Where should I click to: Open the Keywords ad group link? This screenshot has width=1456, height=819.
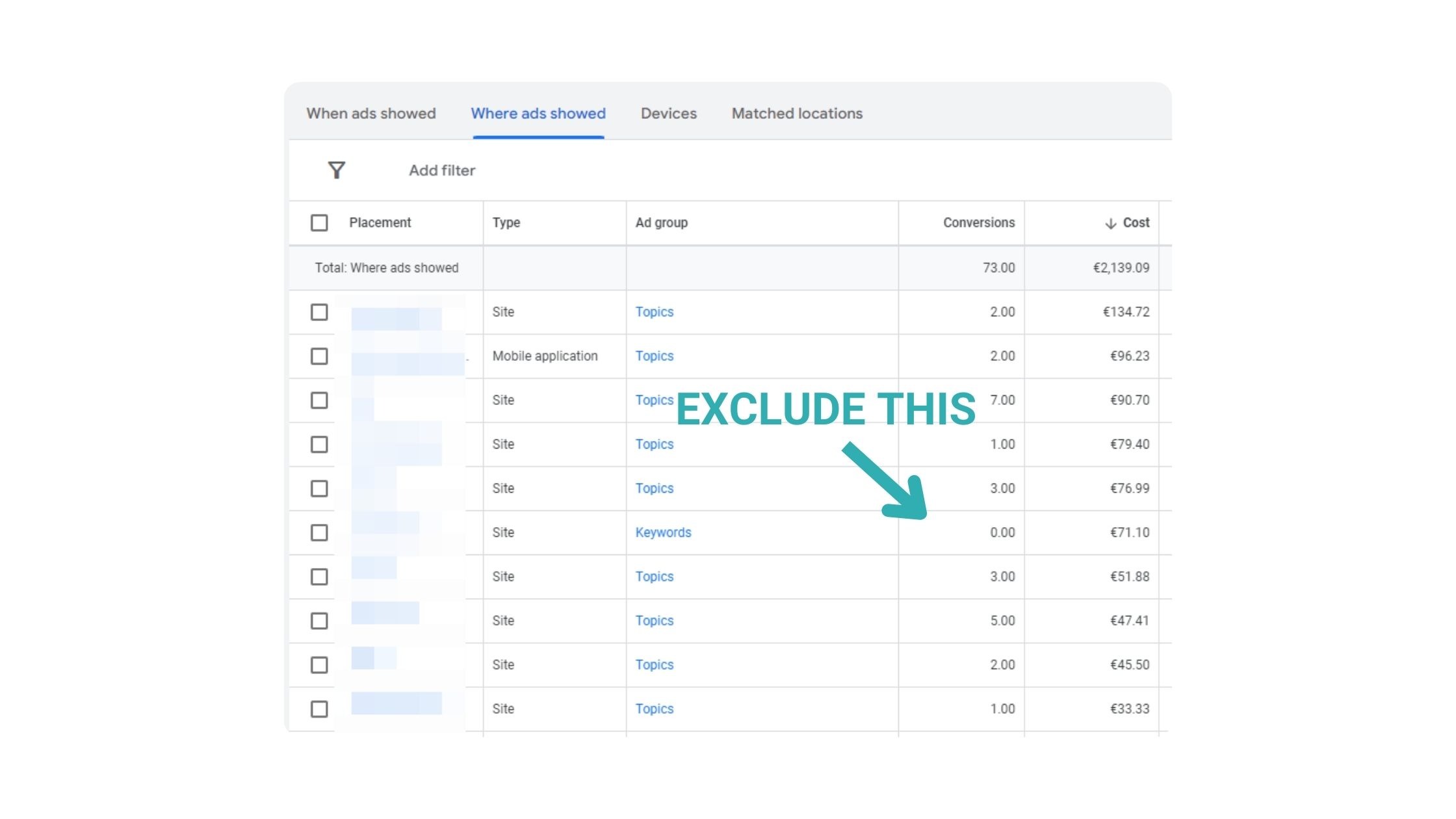pos(663,532)
